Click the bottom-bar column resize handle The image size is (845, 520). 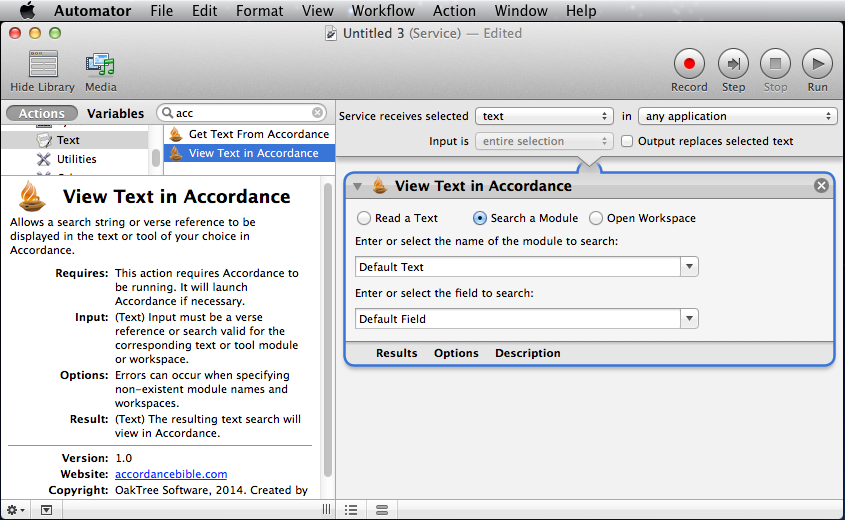click(x=326, y=510)
